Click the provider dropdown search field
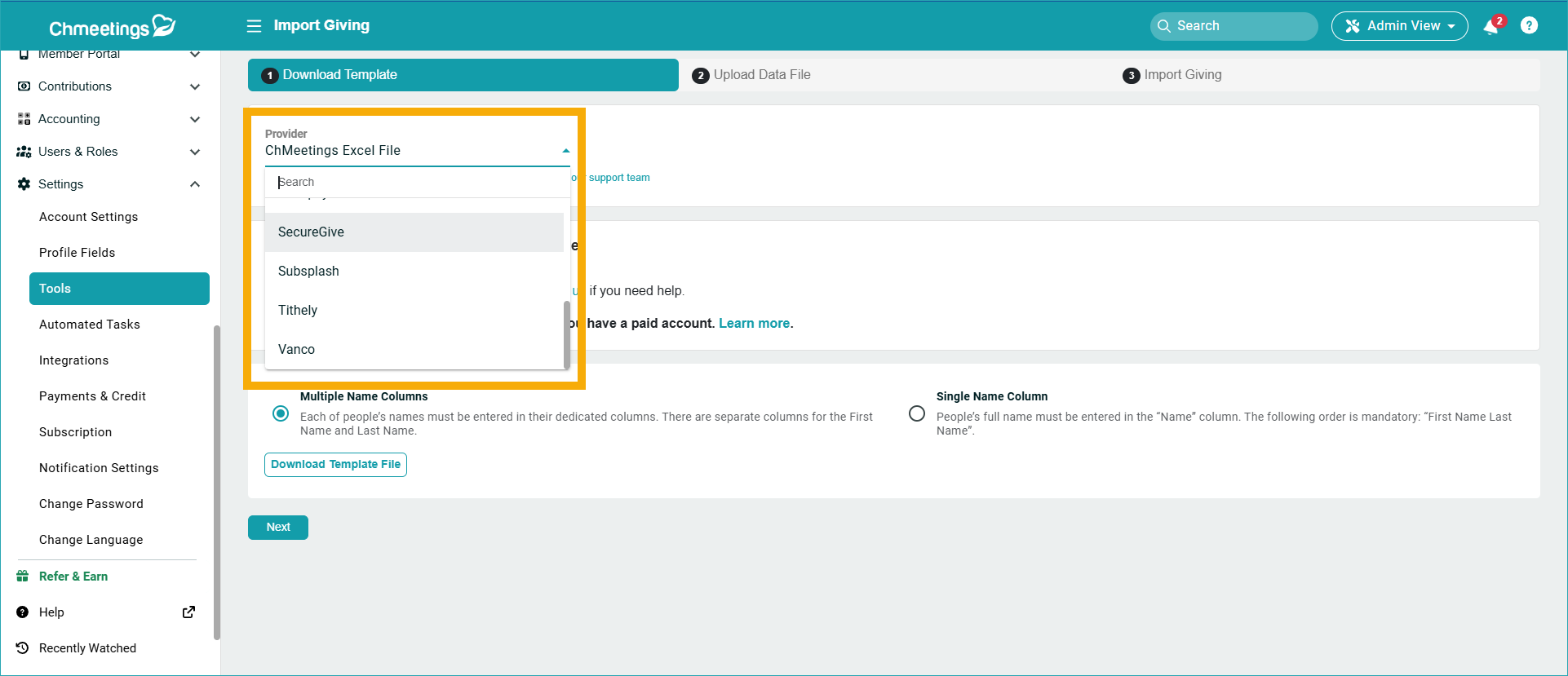 (x=418, y=182)
